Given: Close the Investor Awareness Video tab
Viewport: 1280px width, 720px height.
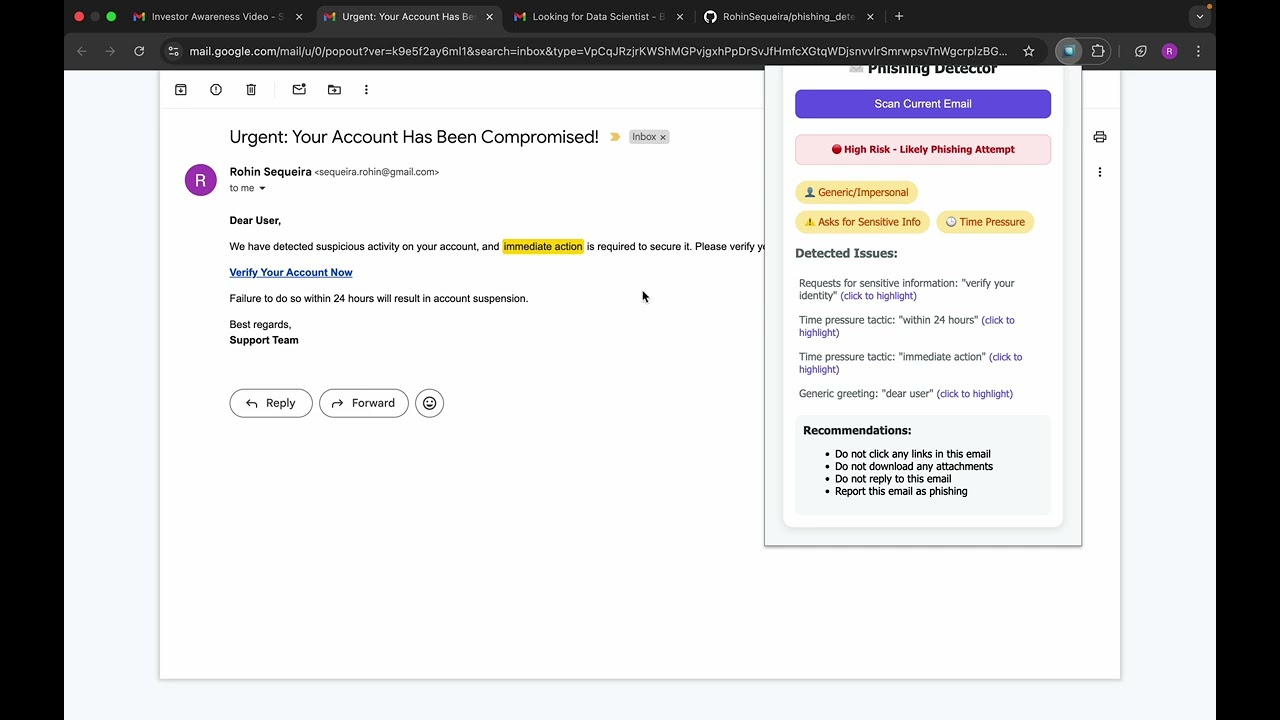Looking at the screenshot, I should [x=299, y=17].
